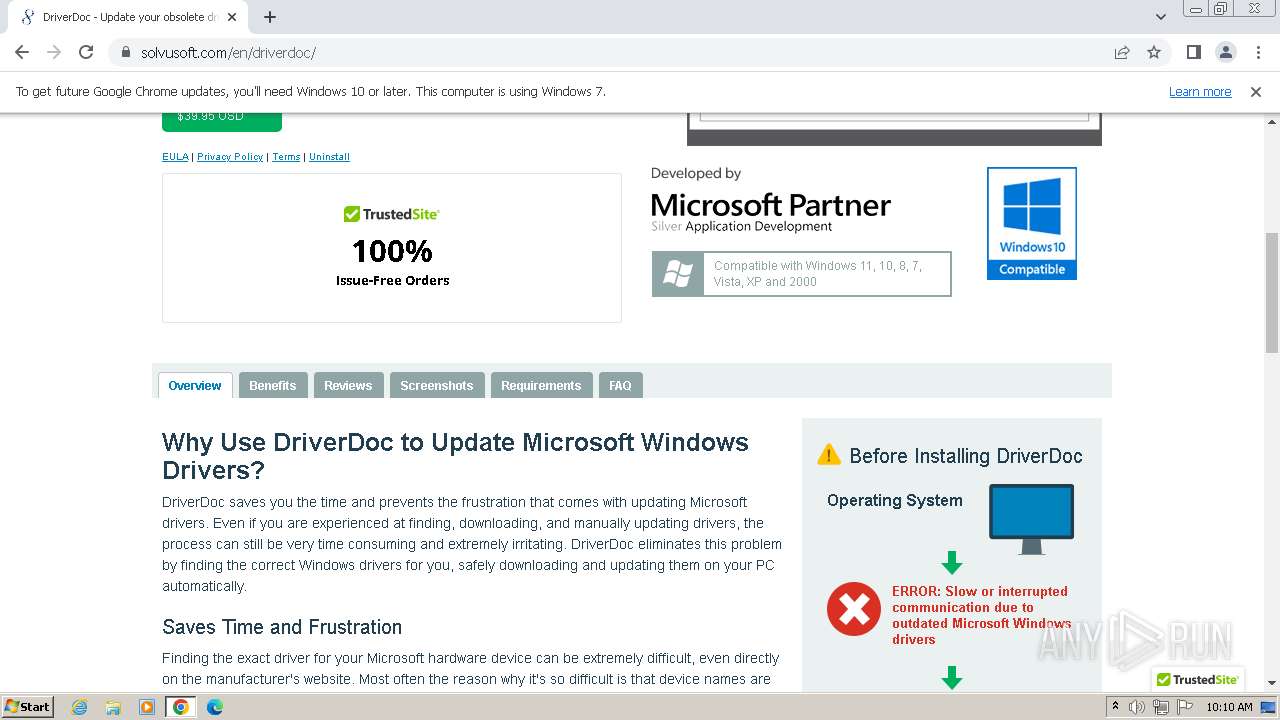This screenshot has width=1280, height=720.
Task: Switch to the Overview tab
Action: (x=195, y=385)
